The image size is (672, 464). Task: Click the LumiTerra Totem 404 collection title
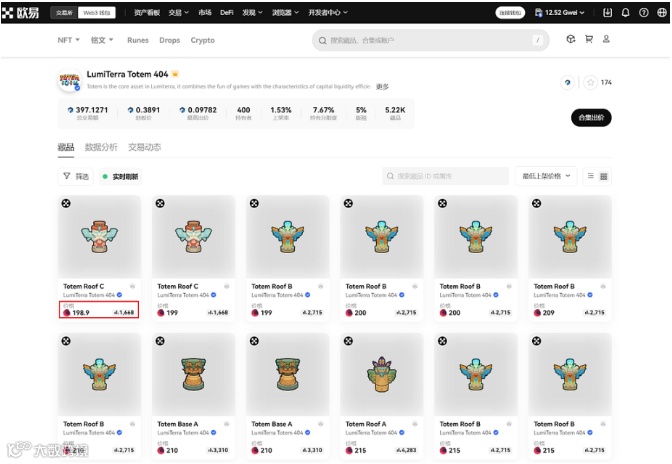click(127, 74)
